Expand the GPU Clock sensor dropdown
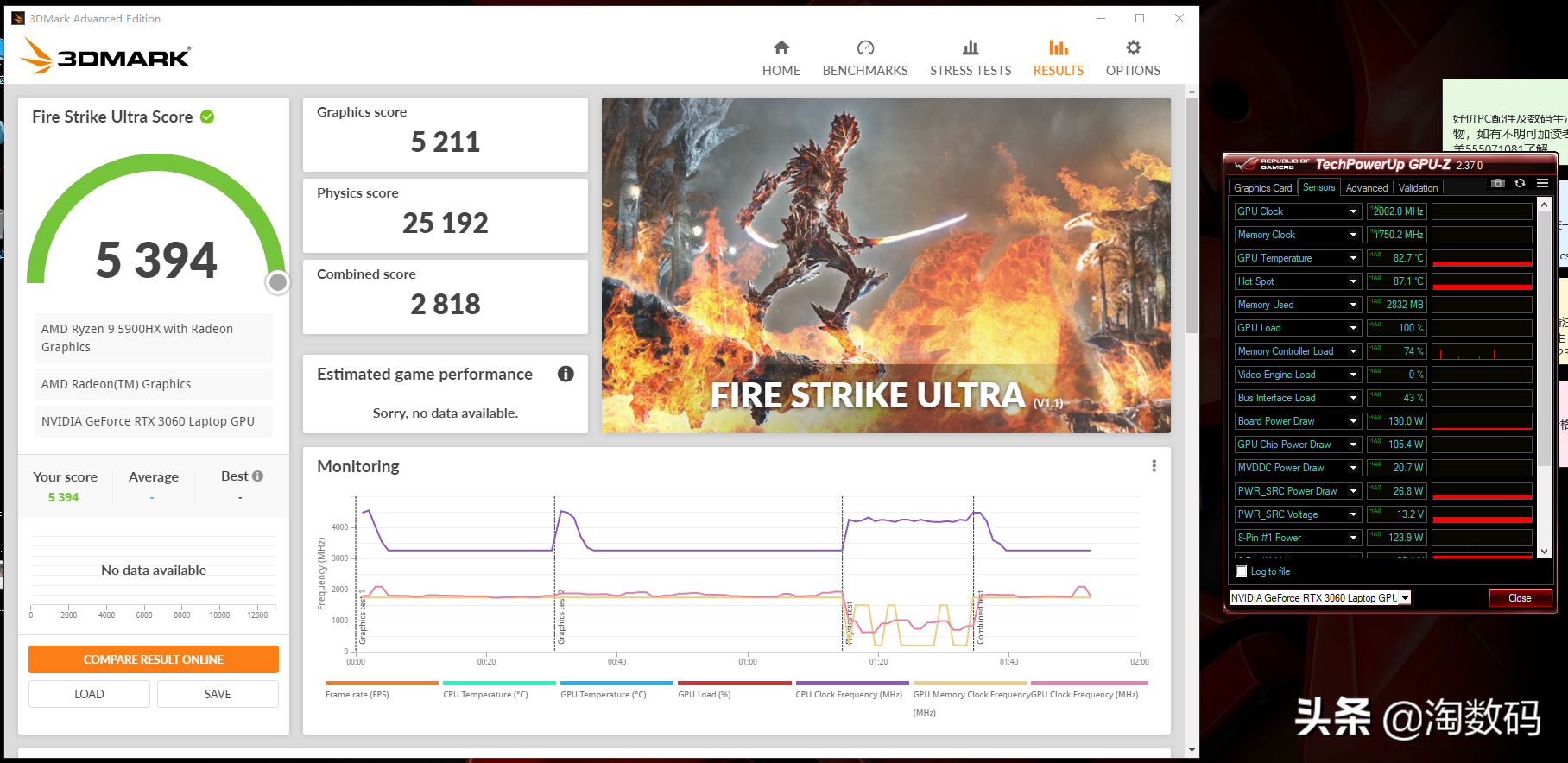1568x763 pixels. [1353, 211]
